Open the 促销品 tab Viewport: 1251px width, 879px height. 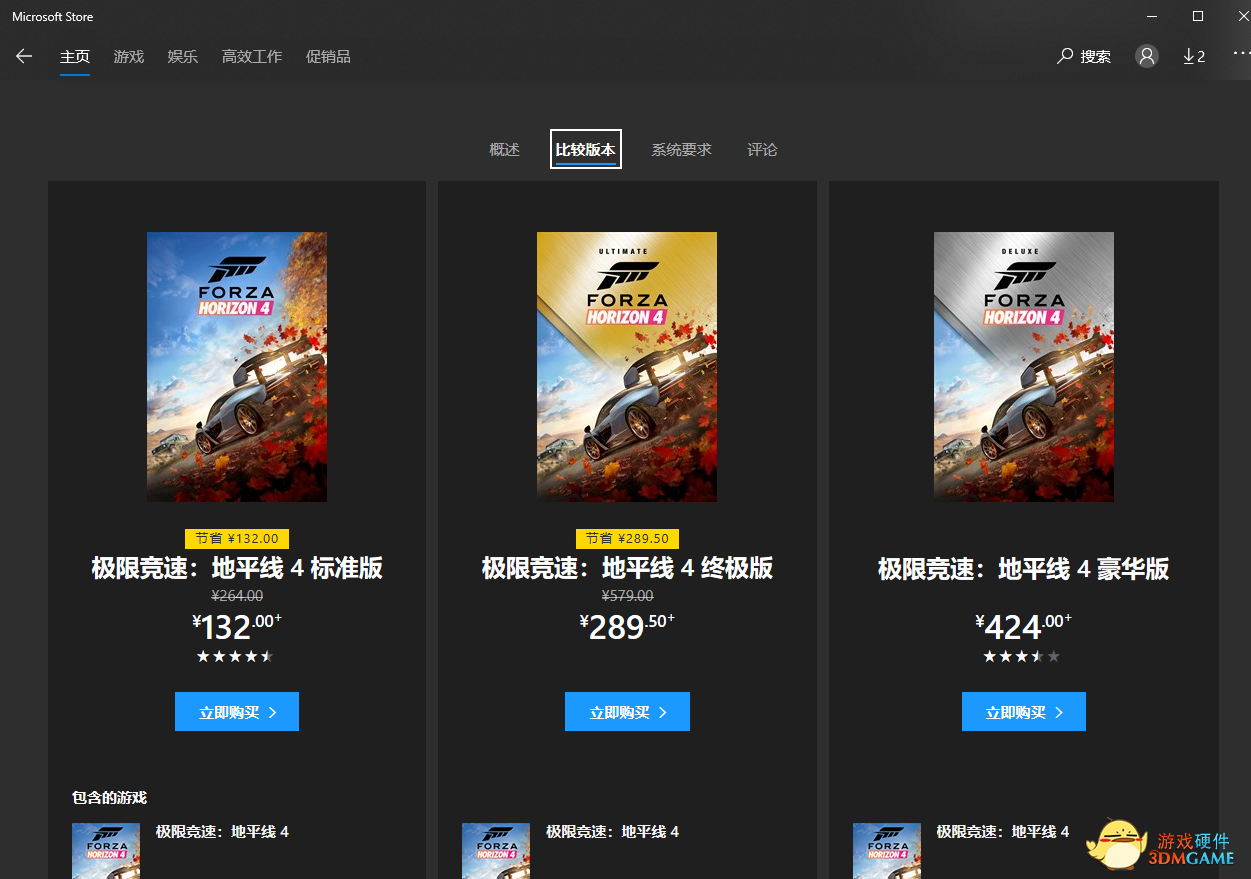[328, 57]
